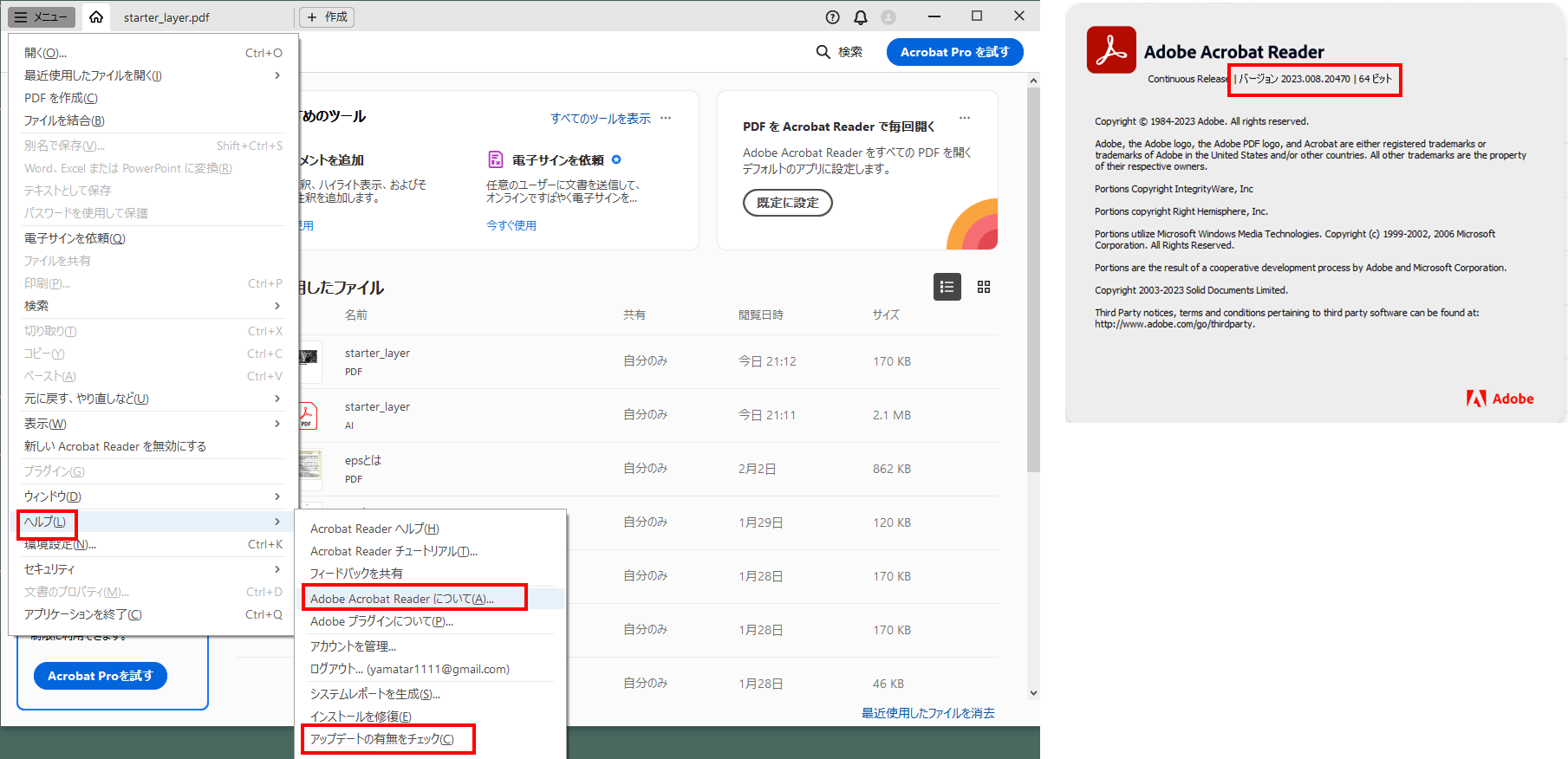
Task: Click the 既定に設定 button
Action: [x=788, y=203]
